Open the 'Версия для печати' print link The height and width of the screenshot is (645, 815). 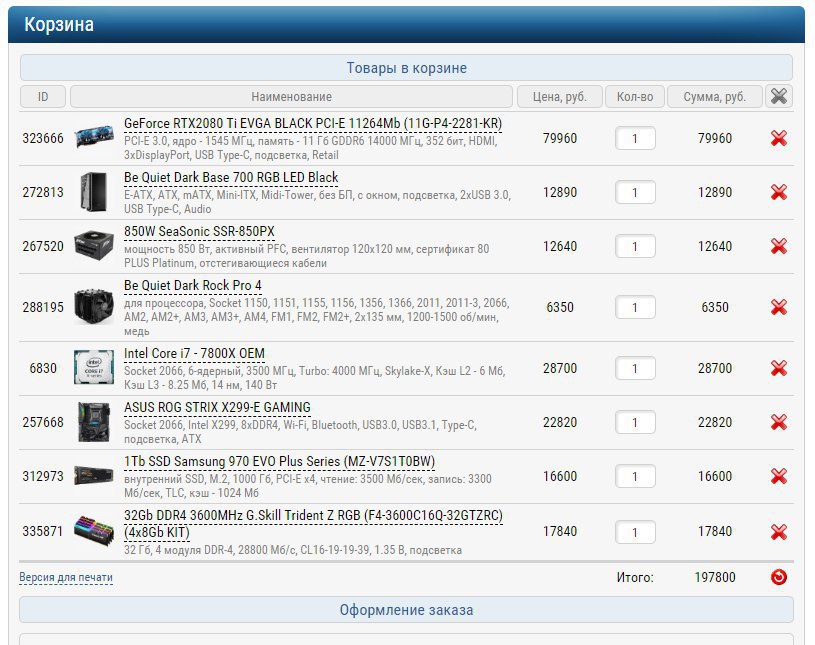(66, 577)
